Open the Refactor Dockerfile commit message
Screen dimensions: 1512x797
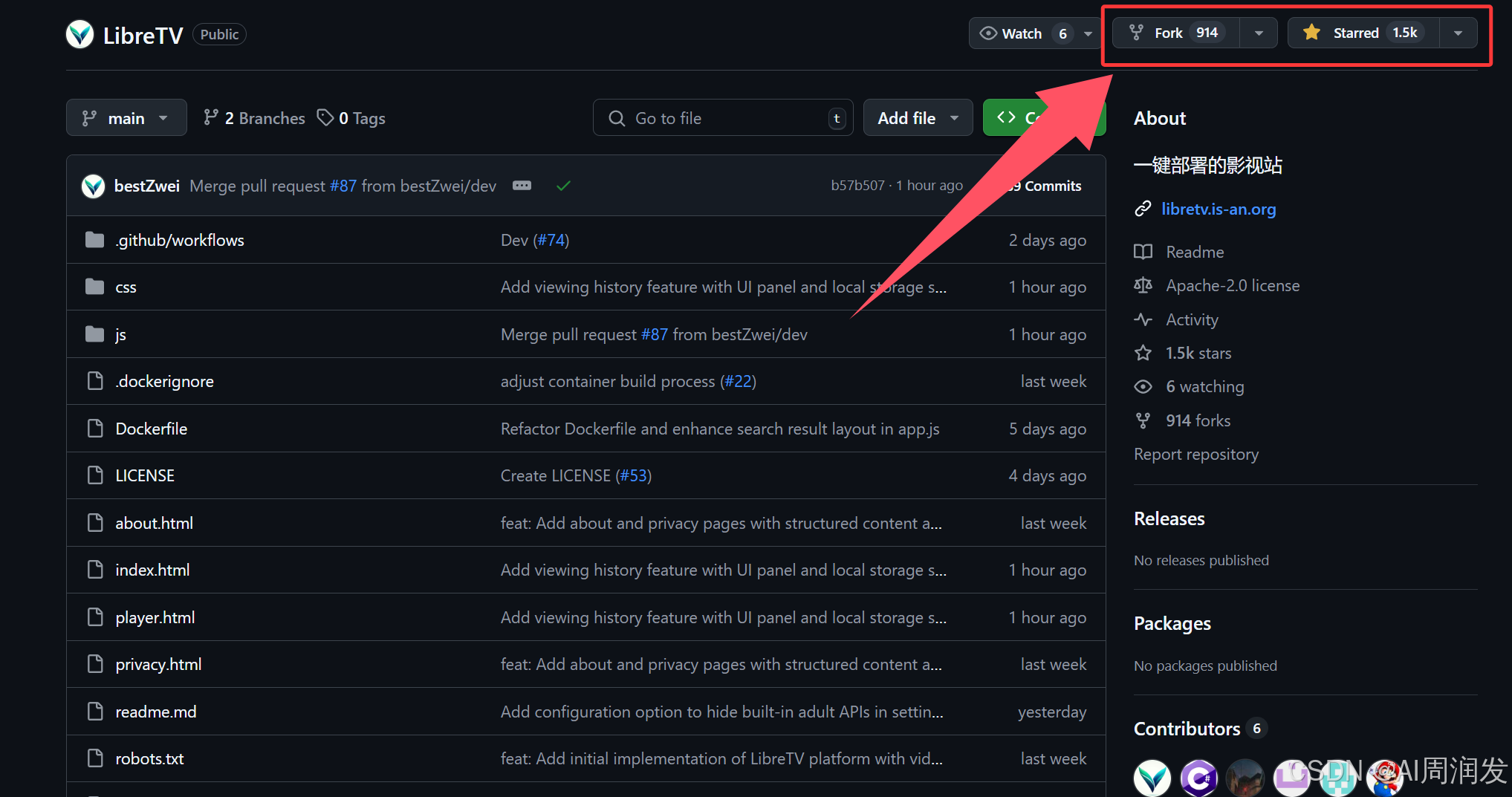(x=720, y=429)
